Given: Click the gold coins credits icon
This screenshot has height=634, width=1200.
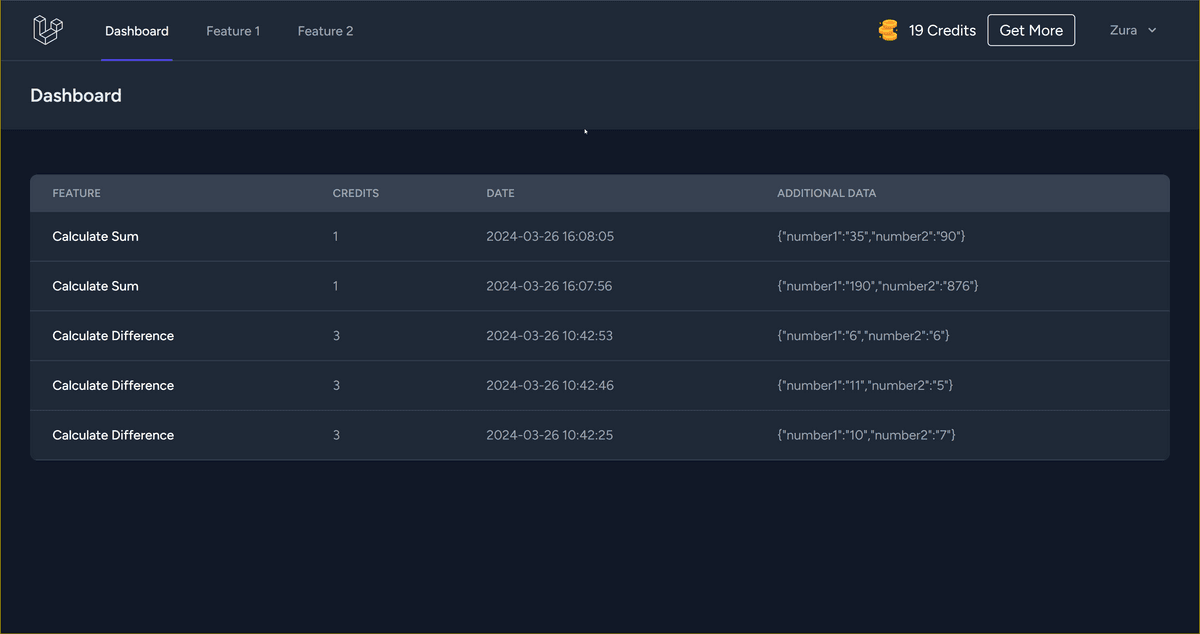Looking at the screenshot, I should click(x=888, y=31).
